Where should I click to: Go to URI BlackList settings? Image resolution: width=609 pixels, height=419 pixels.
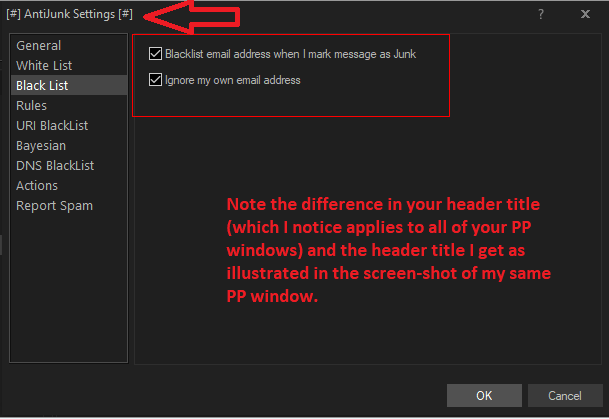(68, 125)
